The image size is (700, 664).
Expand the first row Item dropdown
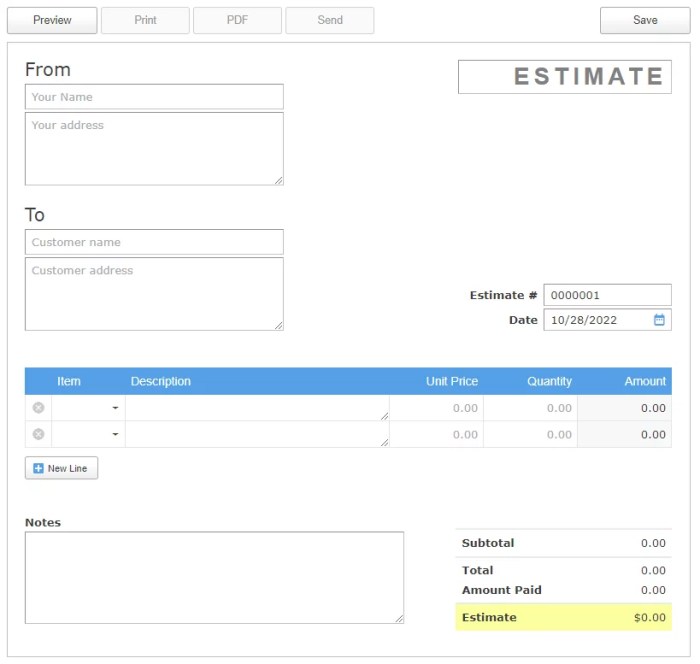click(115, 408)
